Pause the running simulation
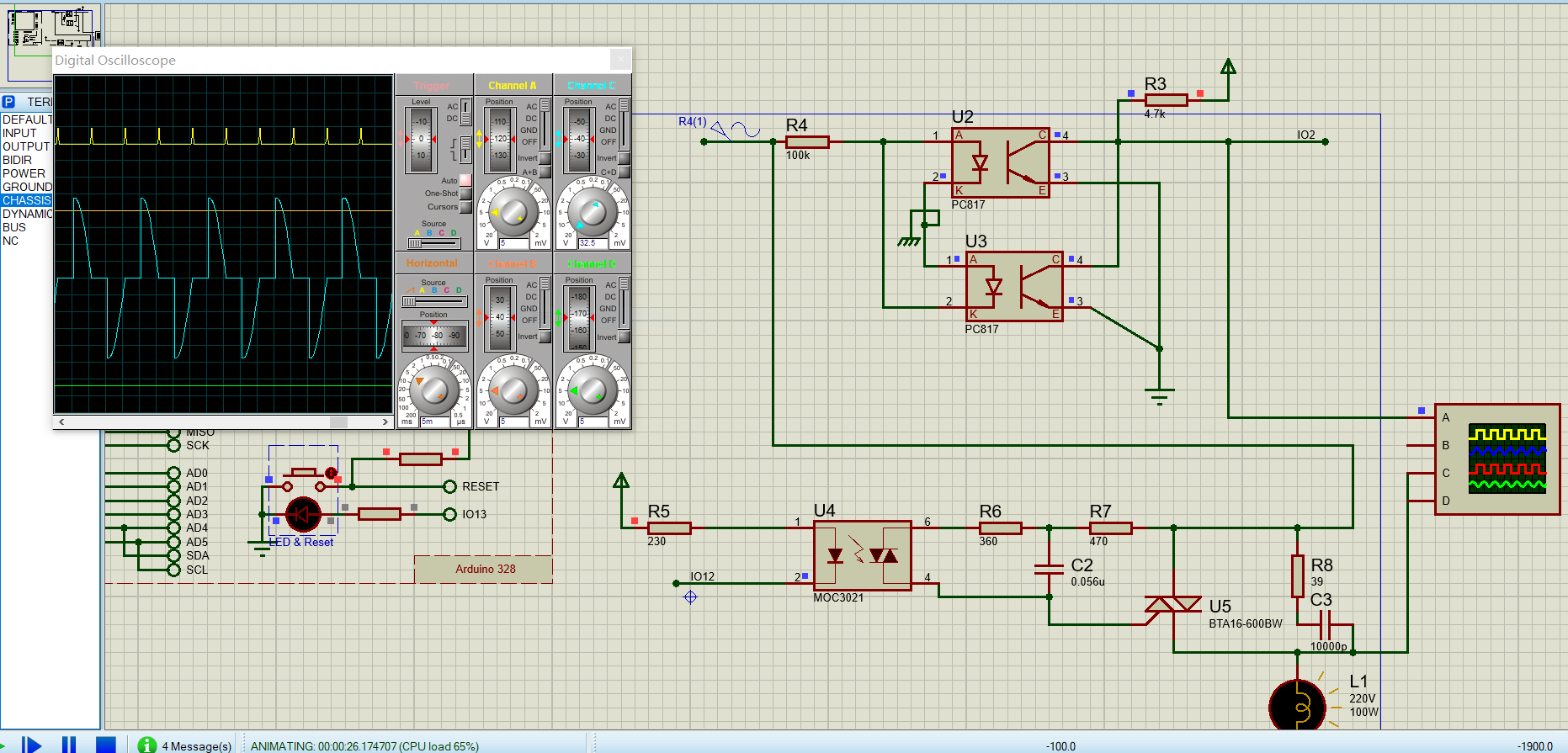 pyautogui.click(x=69, y=745)
